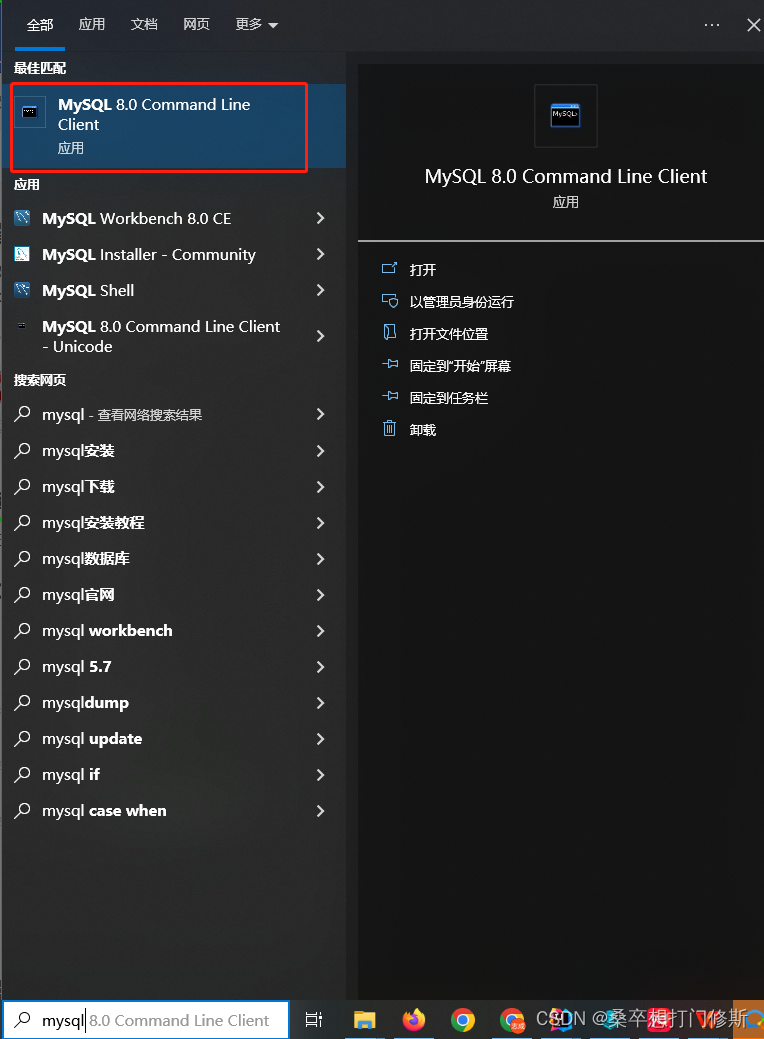Click the MySQL Workbench 8.0 CE label
The image size is (764, 1039).
click(136, 218)
